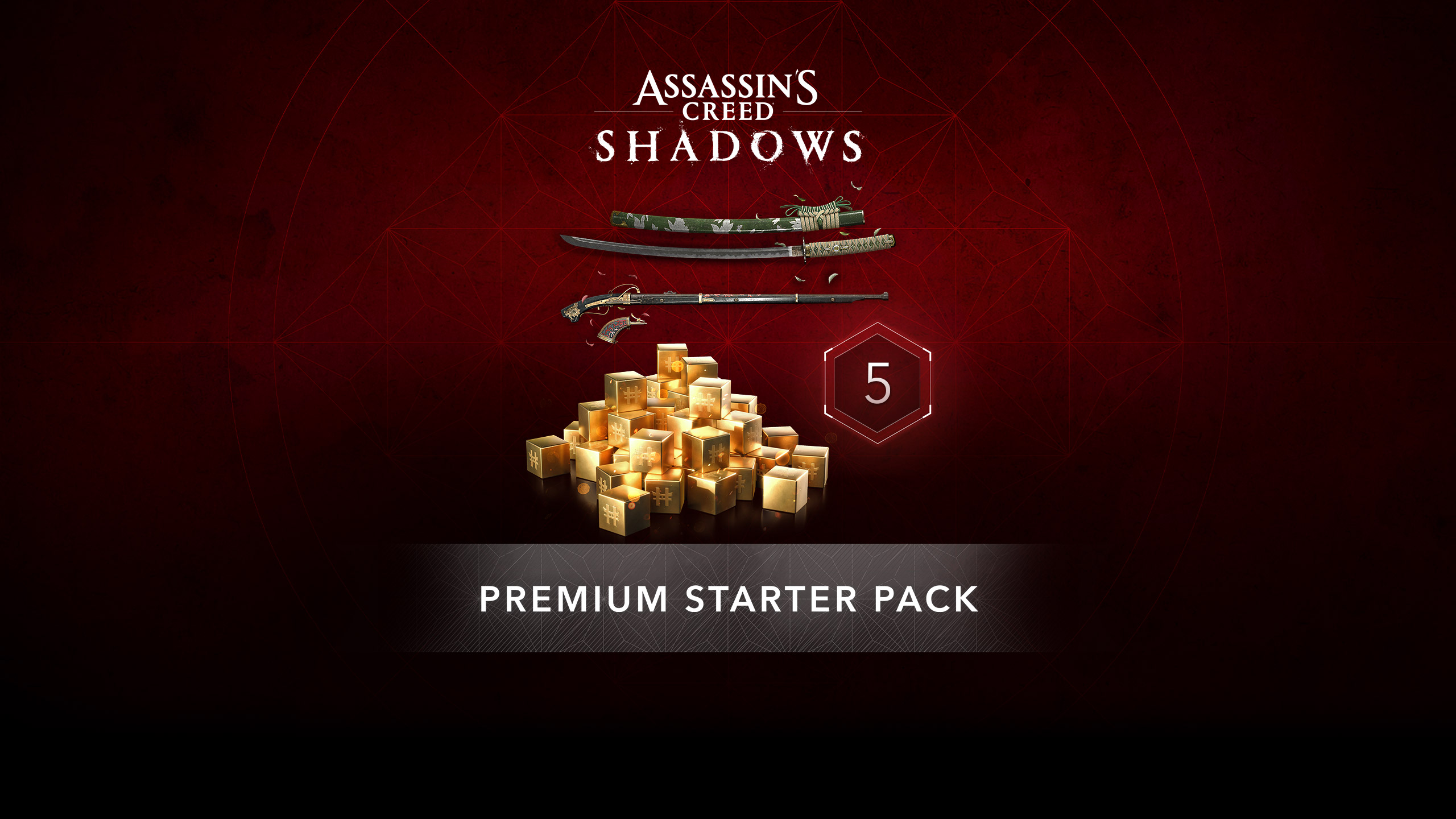The height and width of the screenshot is (819, 1456).
Task: Select the front bottom gold cube
Action: (623, 512)
